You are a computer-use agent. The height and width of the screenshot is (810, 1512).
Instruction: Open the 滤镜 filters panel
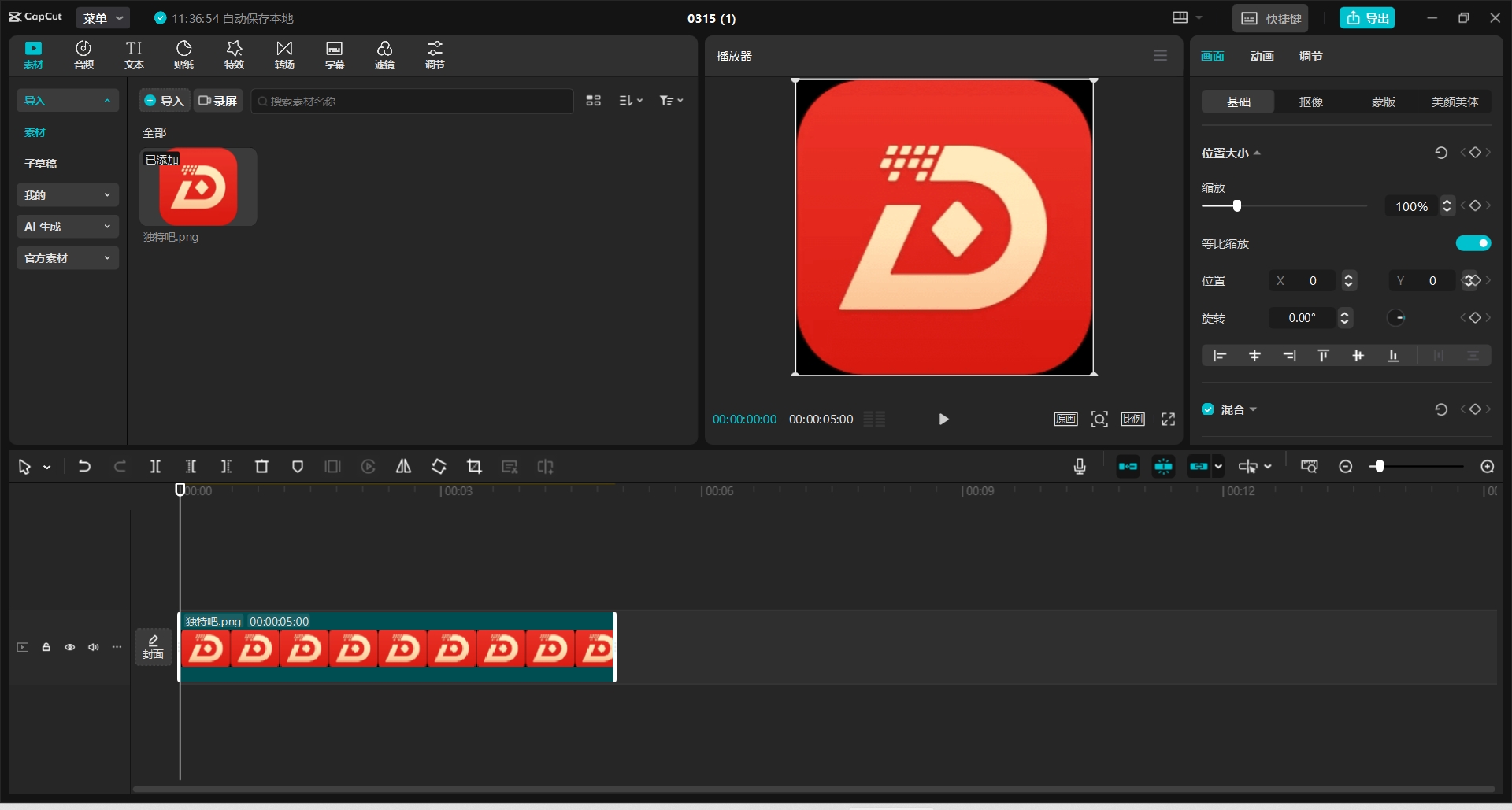(x=384, y=55)
